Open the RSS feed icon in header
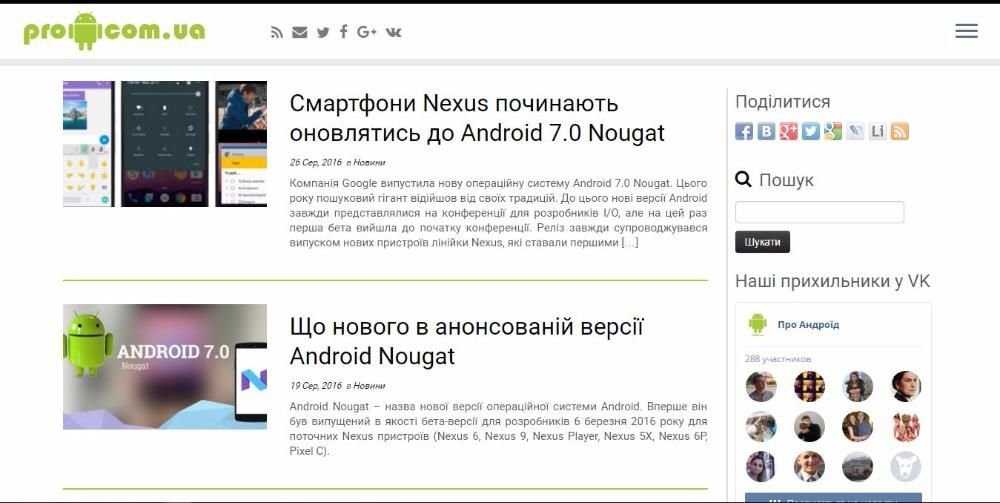 click(x=276, y=32)
